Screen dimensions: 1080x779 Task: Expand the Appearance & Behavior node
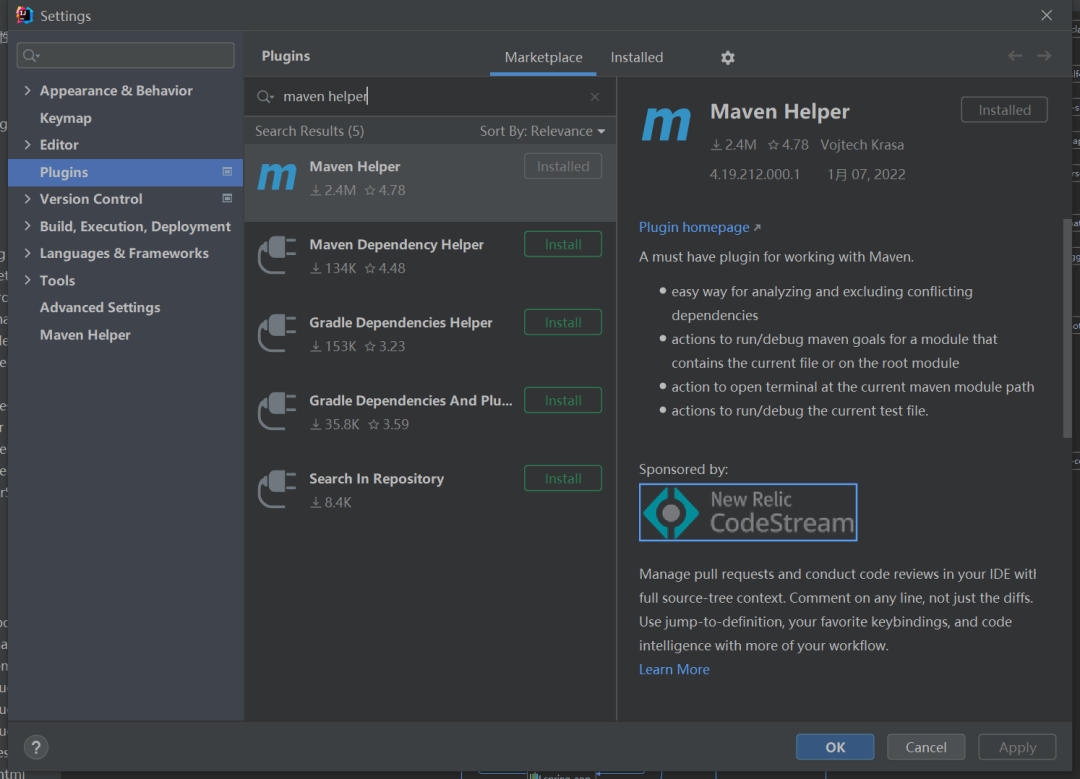(x=28, y=90)
